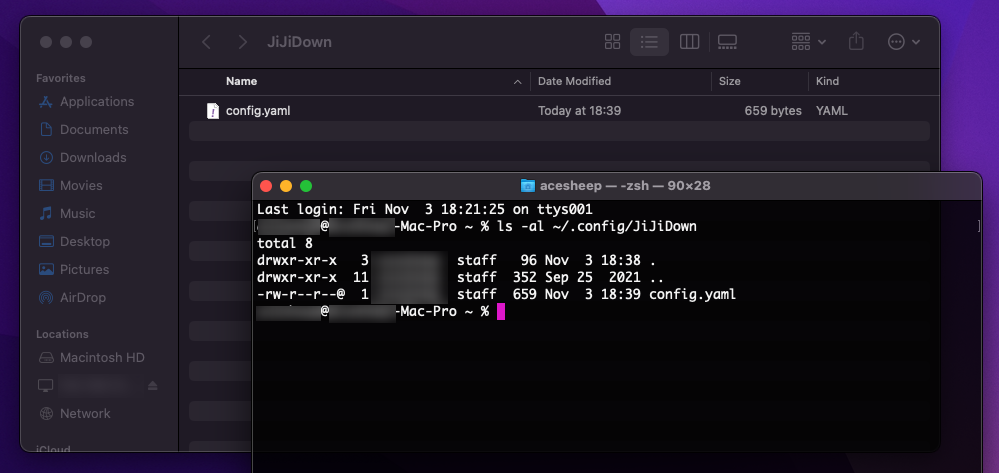This screenshot has width=999, height=473.
Task: Select the config.yaml file
Action: 257,111
